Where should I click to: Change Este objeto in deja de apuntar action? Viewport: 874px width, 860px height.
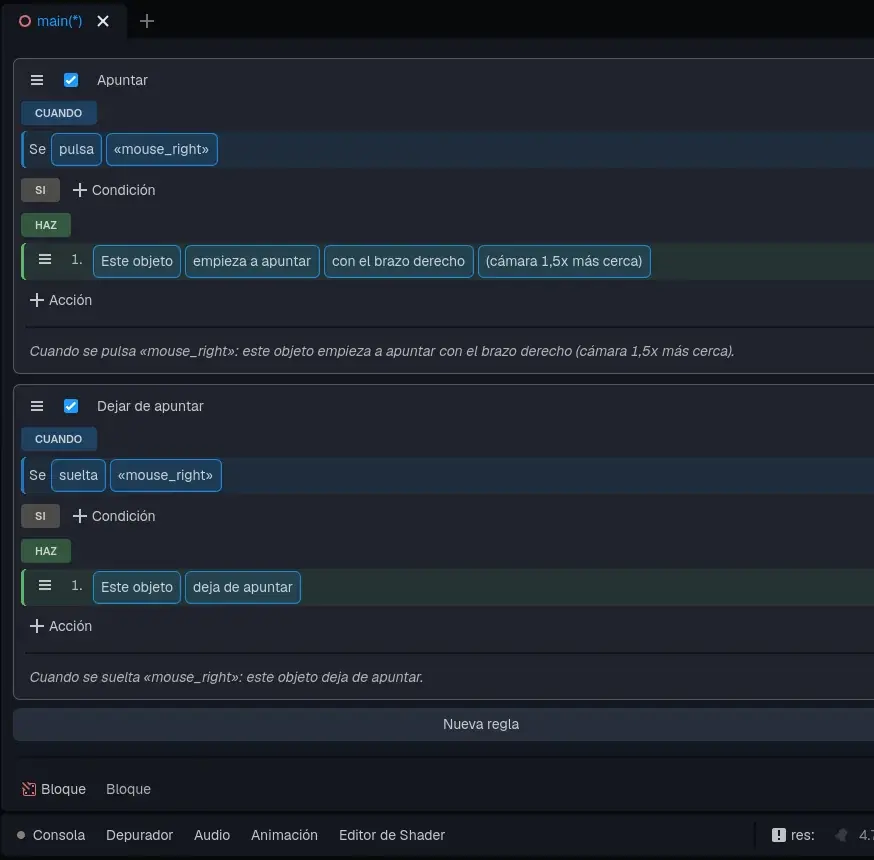tap(137, 587)
